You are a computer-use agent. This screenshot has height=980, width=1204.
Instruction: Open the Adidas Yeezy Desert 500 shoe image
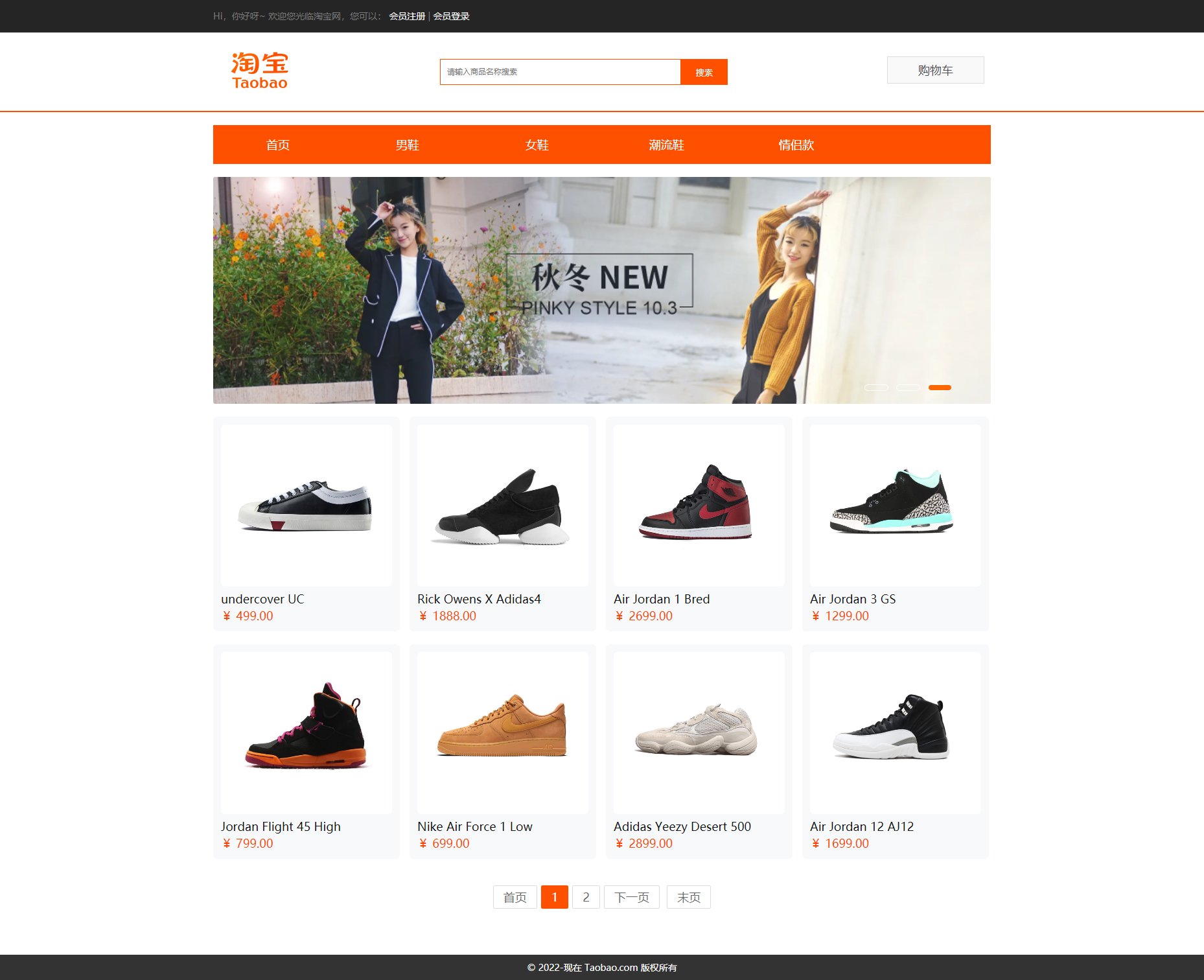699,733
